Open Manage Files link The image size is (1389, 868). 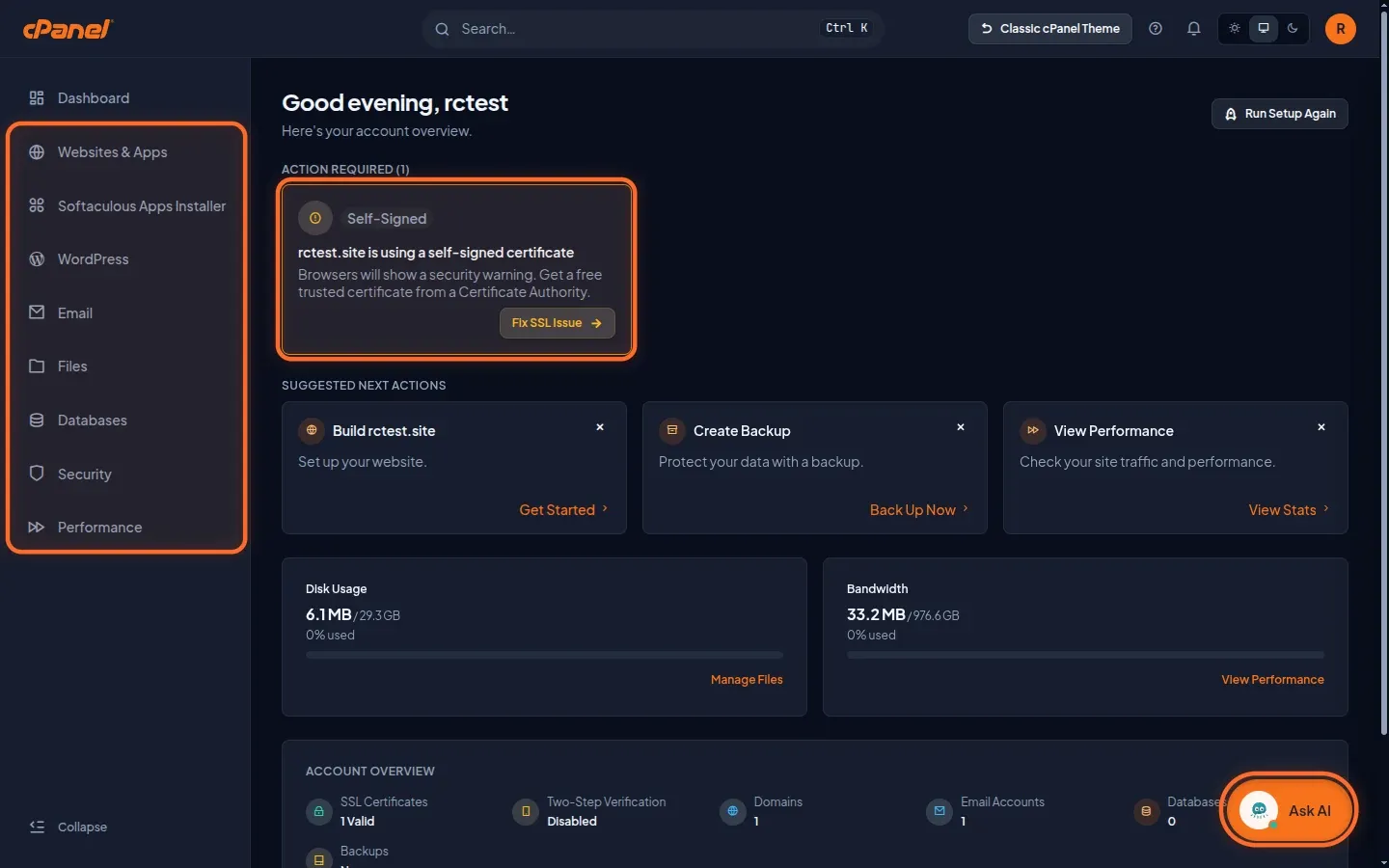747,680
